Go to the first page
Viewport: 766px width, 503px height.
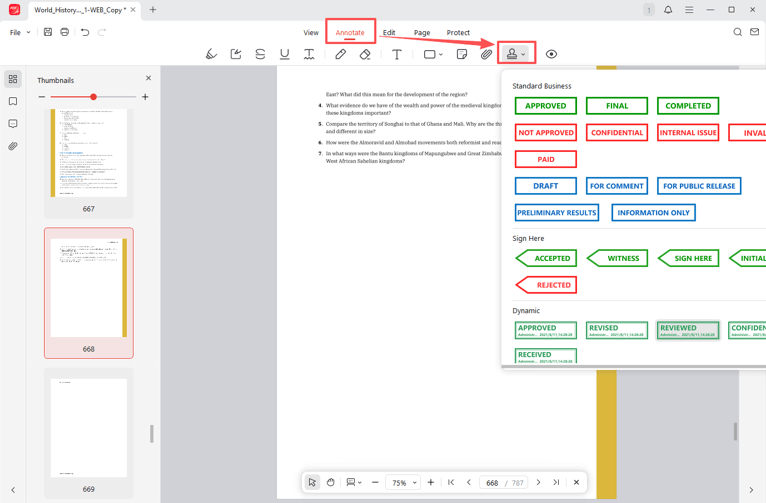451,482
